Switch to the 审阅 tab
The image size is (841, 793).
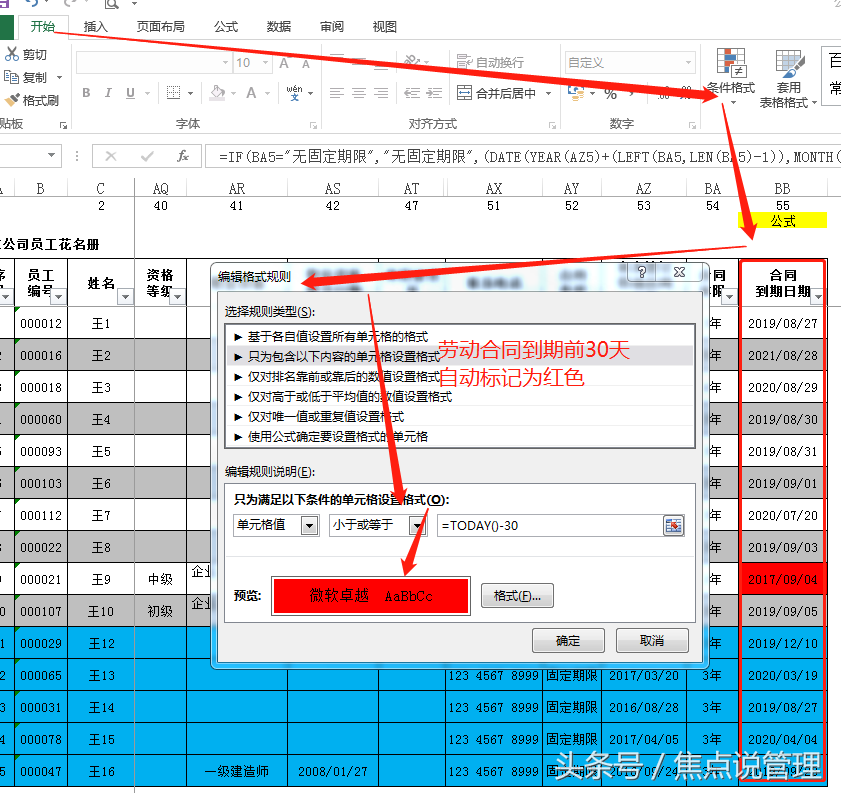click(332, 26)
